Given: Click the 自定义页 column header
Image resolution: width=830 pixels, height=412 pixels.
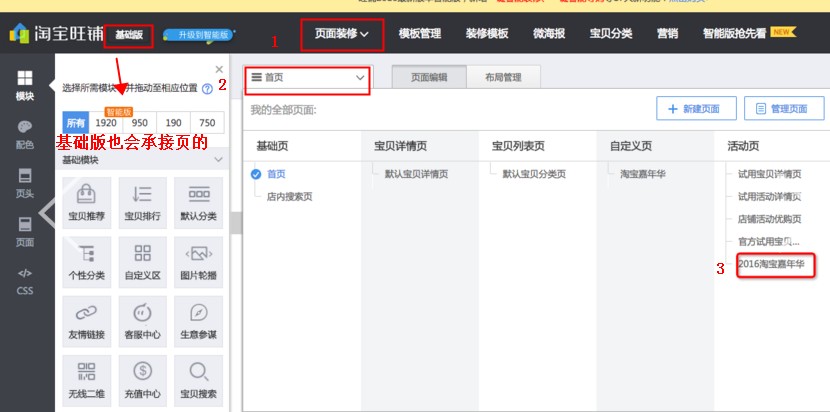Looking at the screenshot, I should 631,146.
